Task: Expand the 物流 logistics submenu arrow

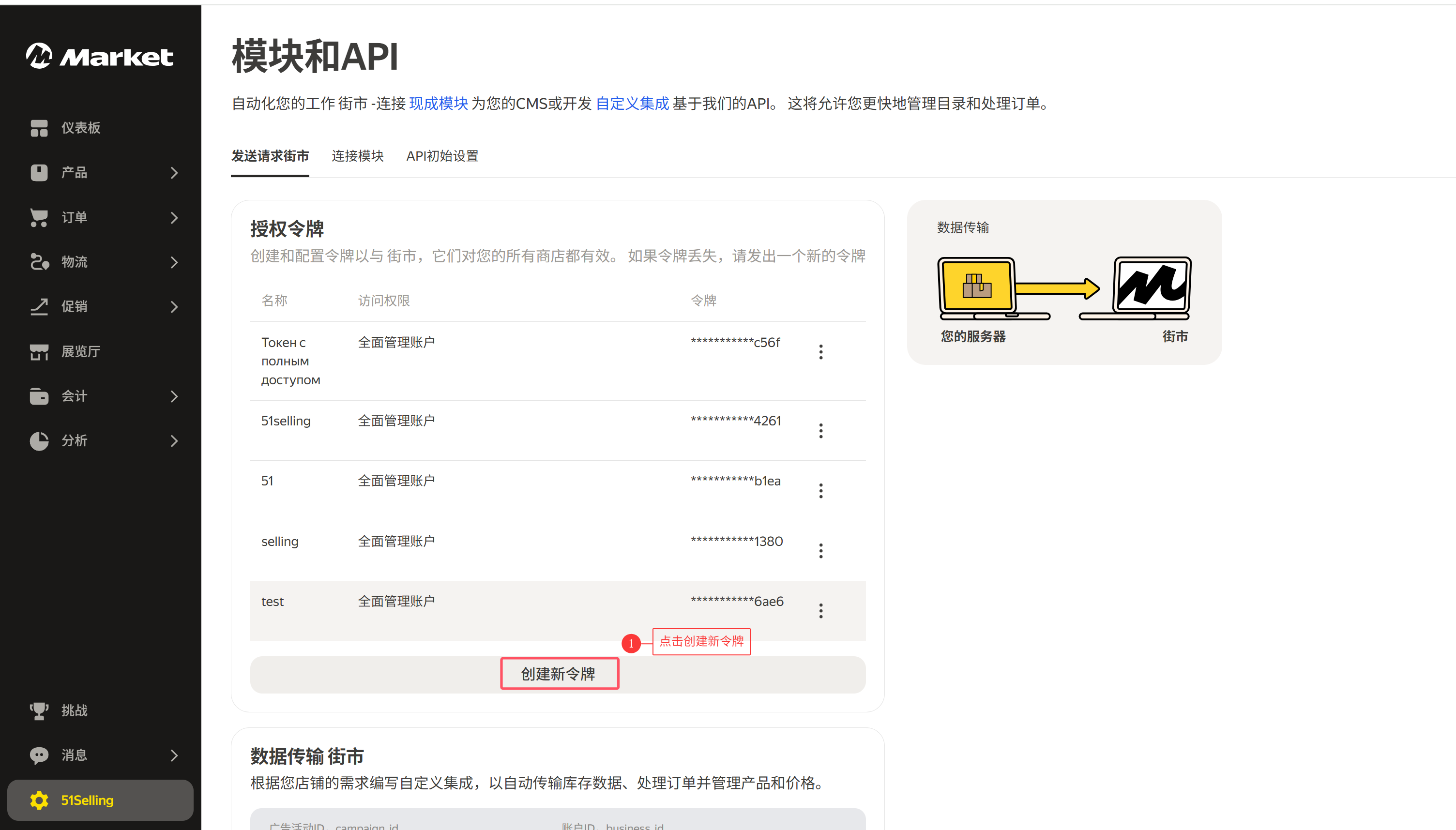Action: click(x=174, y=262)
